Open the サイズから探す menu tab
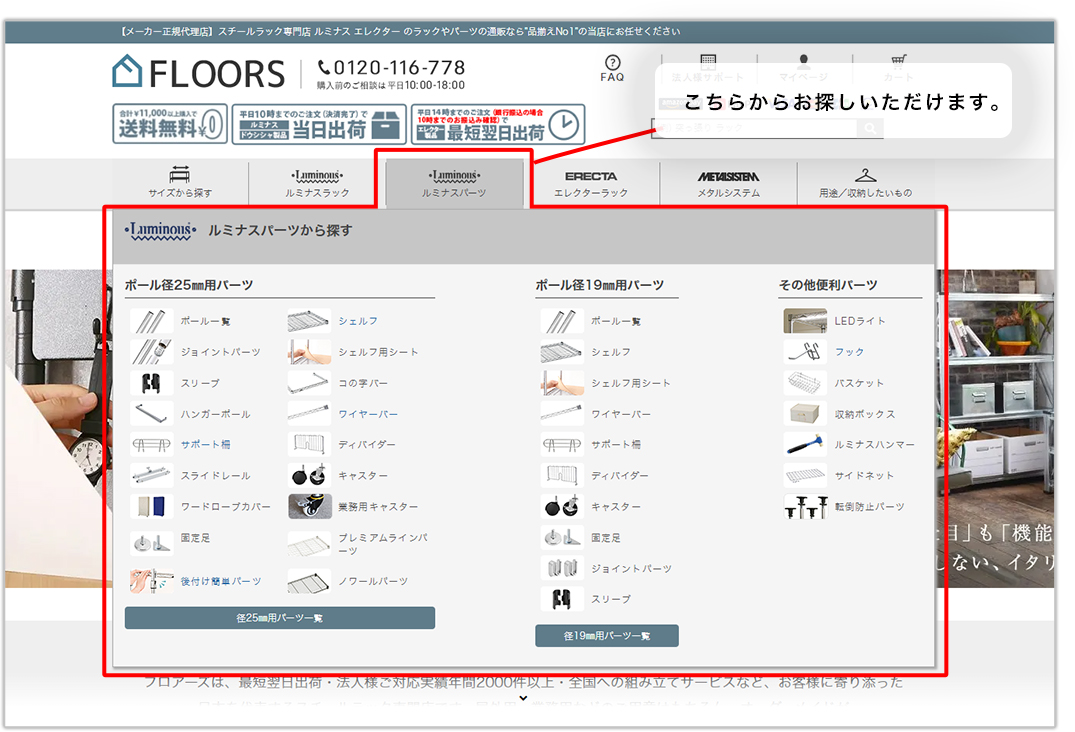1075x732 pixels. [x=180, y=182]
